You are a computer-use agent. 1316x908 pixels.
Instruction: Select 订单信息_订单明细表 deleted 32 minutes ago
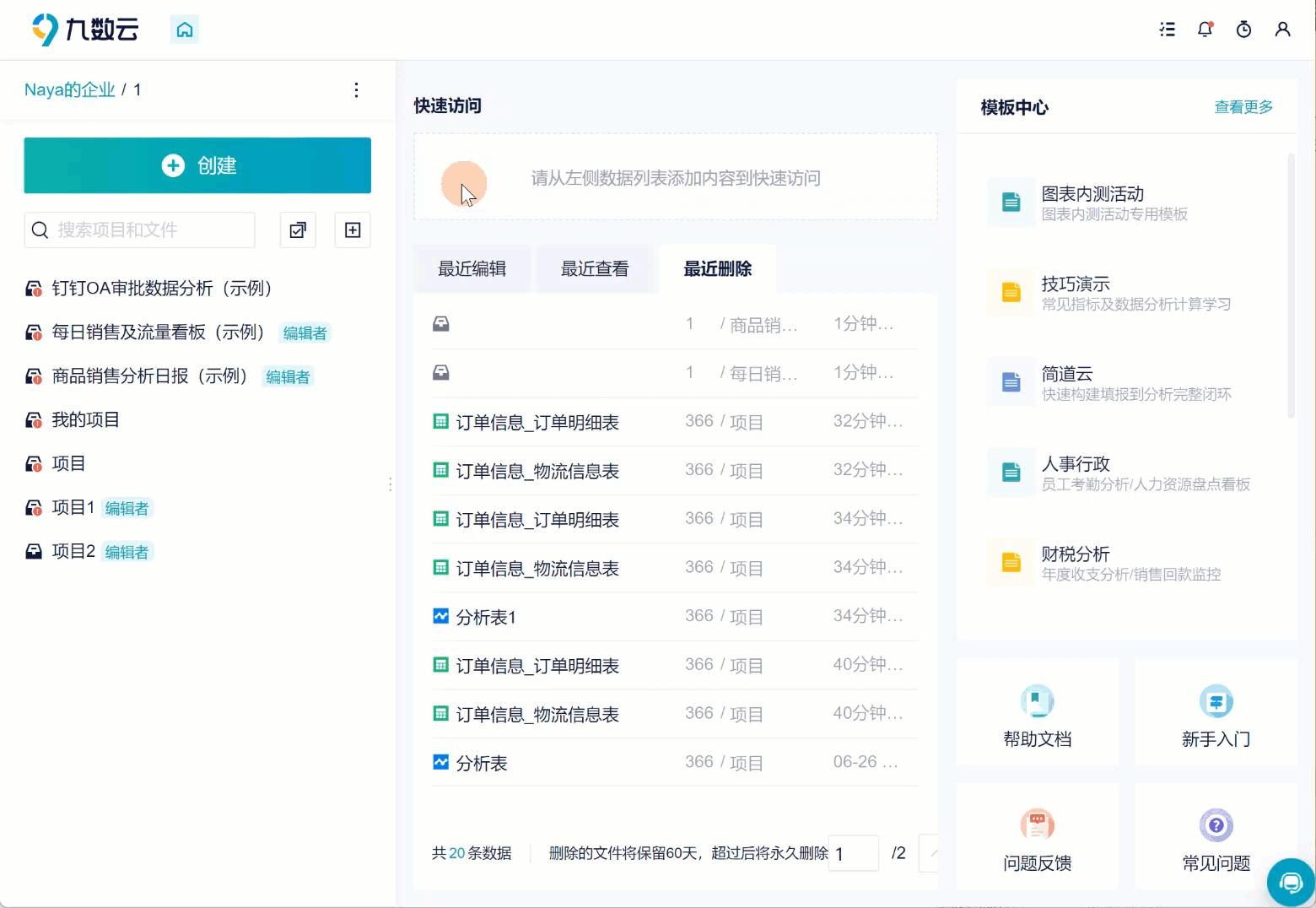pos(675,422)
